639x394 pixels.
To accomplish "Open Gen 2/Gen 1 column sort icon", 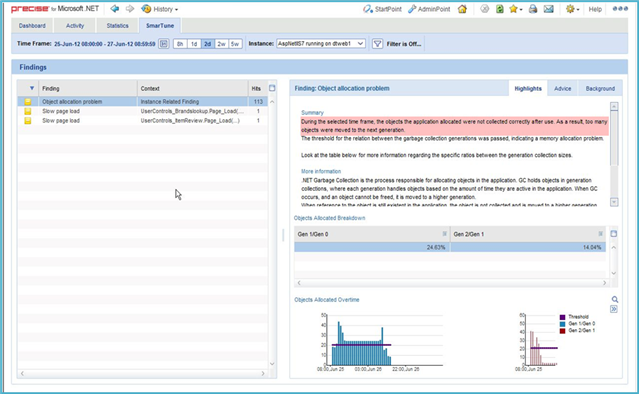I will click(600, 234).
